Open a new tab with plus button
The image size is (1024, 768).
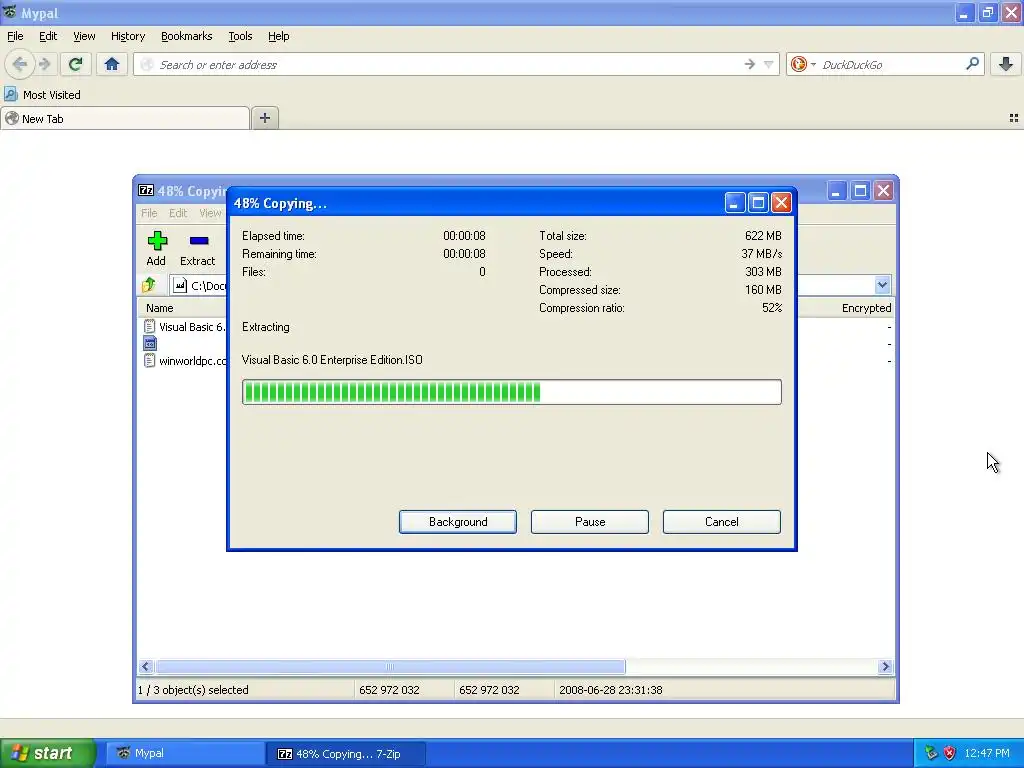[x=264, y=118]
